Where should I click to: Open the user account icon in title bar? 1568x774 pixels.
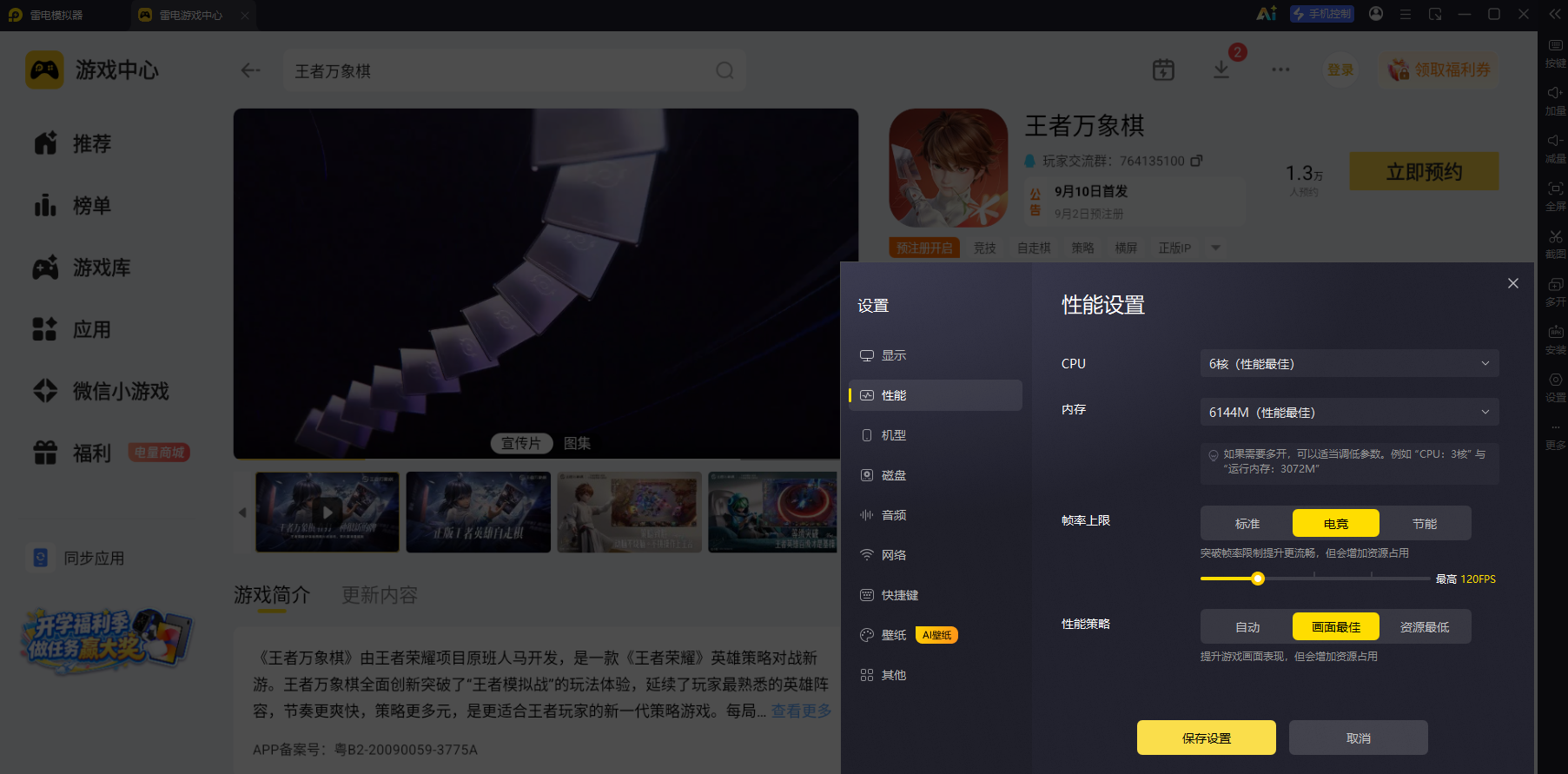click(1376, 14)
